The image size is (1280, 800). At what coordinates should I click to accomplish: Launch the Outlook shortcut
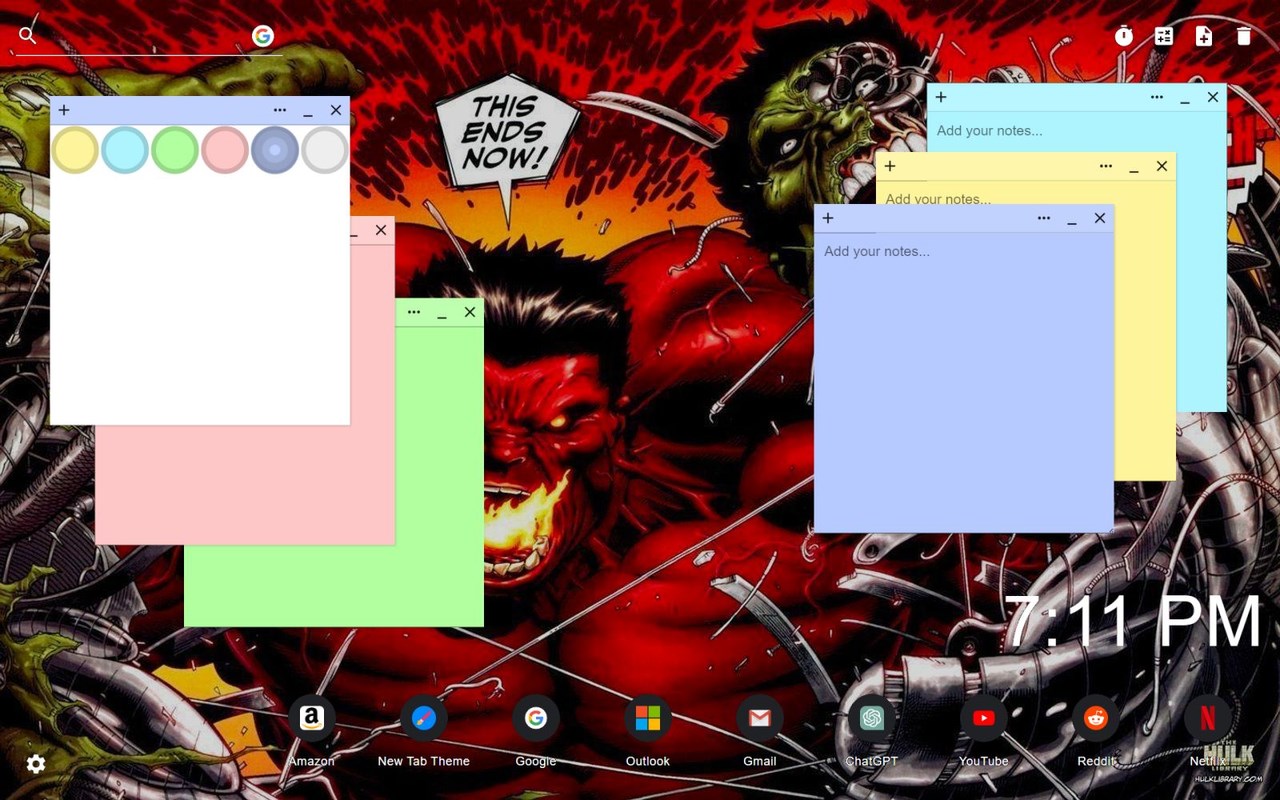coord(648,731)
